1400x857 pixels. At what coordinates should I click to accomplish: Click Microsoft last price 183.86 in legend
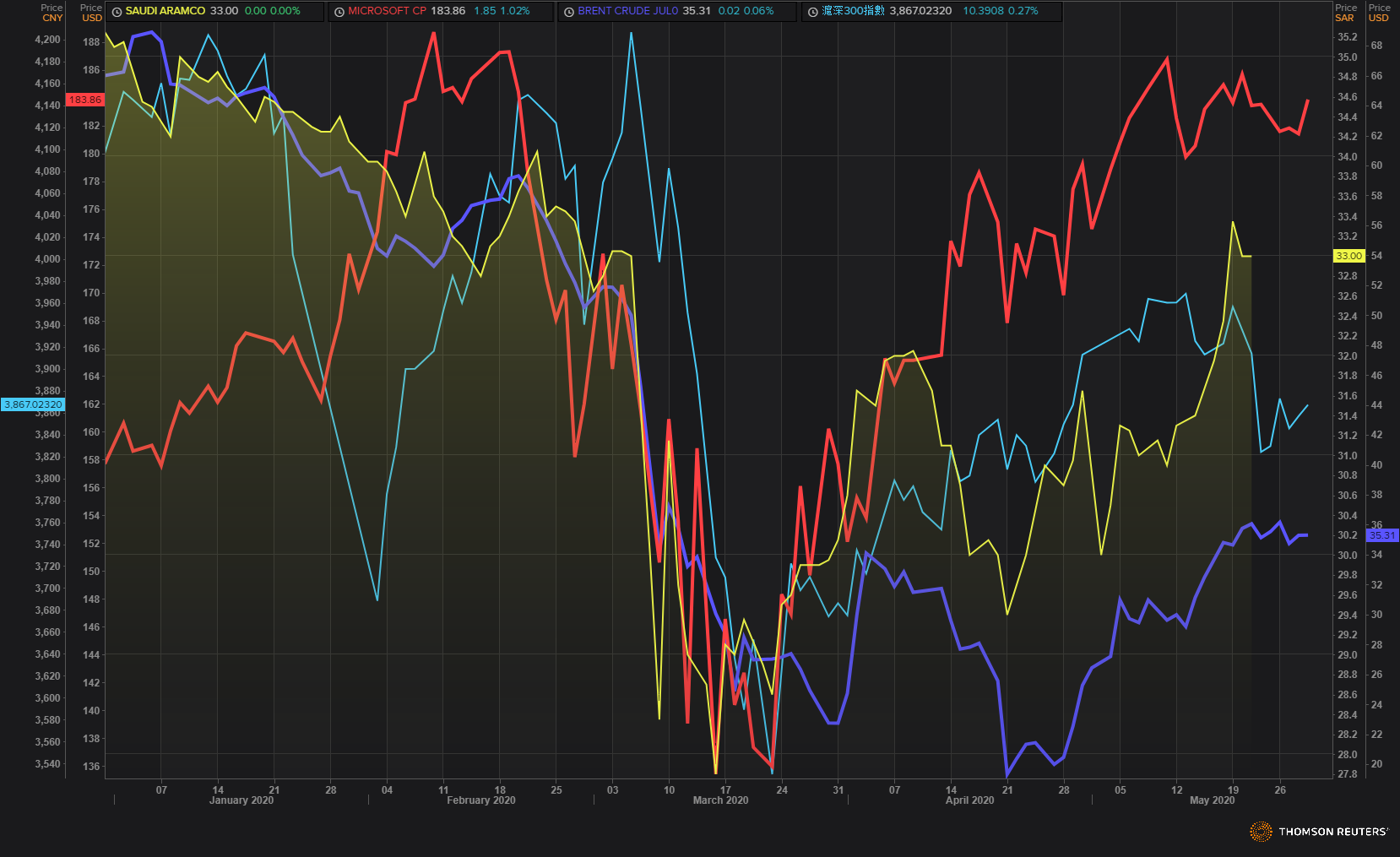(x=448, y=11)
